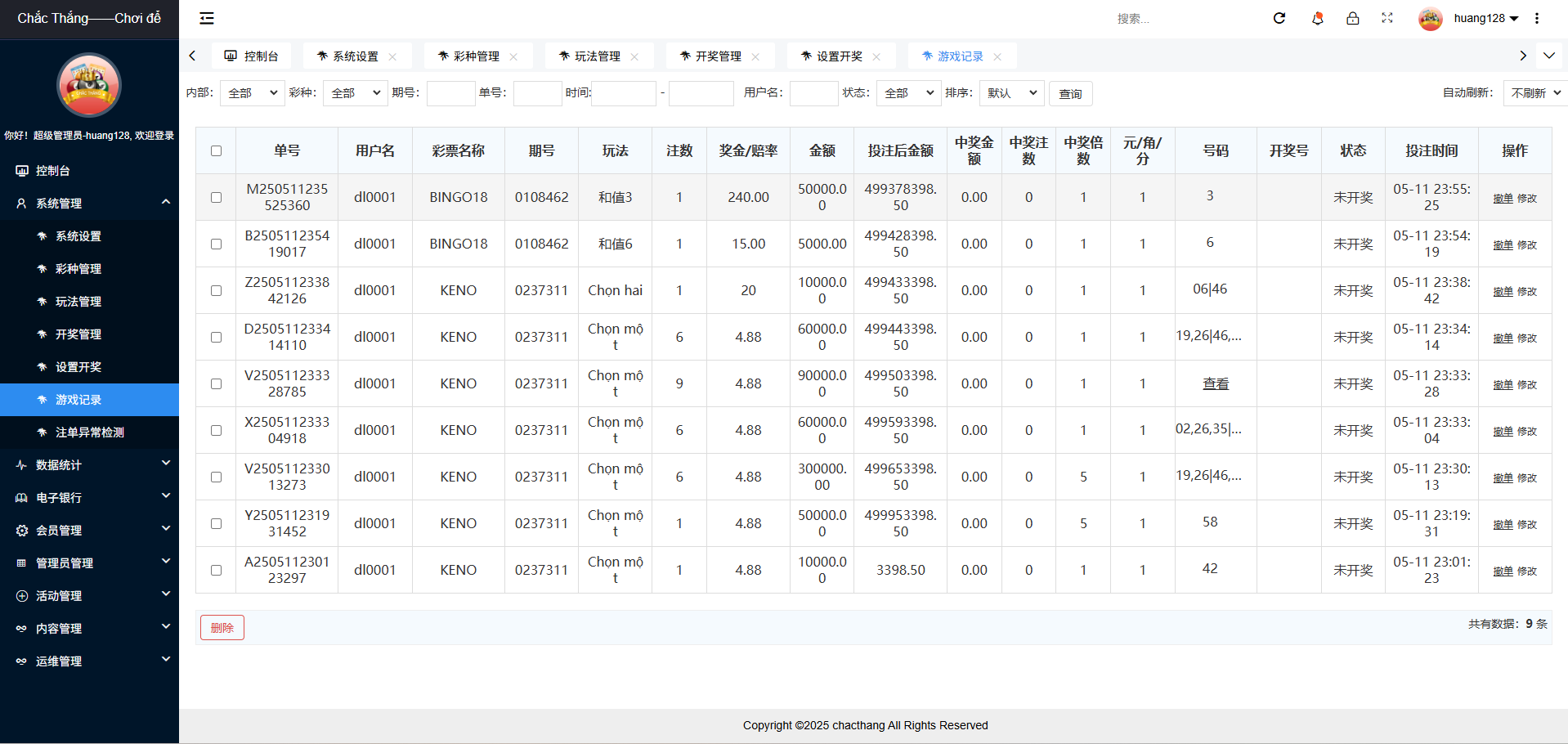
Task: Open the 自动刷新 dropdown
Action: [x=1534, y=93]
